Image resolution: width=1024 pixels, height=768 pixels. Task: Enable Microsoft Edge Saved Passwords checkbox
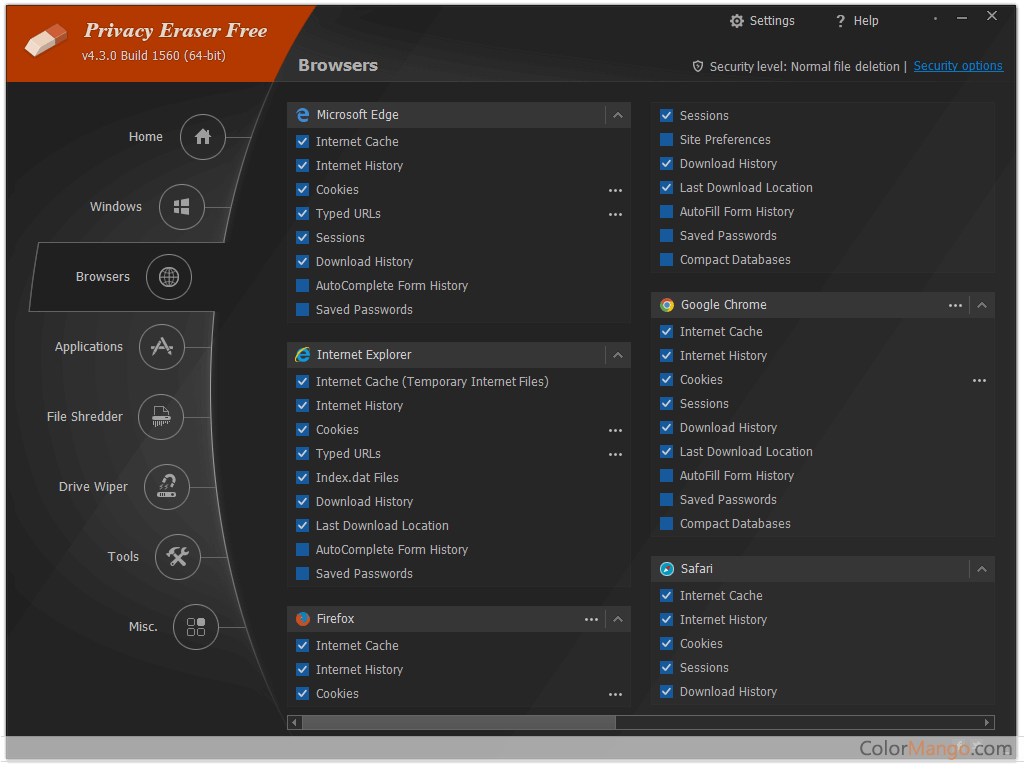(x=302, y=310)
